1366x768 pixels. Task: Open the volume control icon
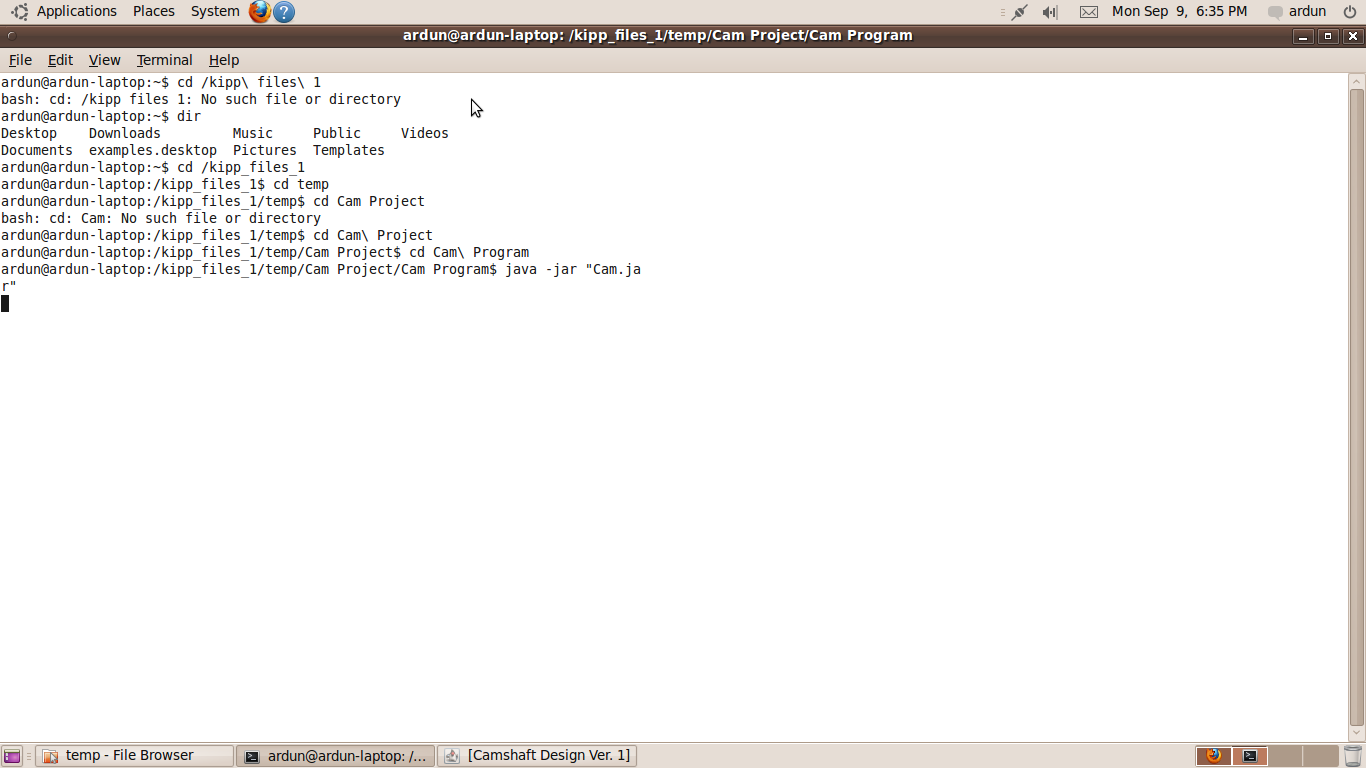coord(1049,12)
